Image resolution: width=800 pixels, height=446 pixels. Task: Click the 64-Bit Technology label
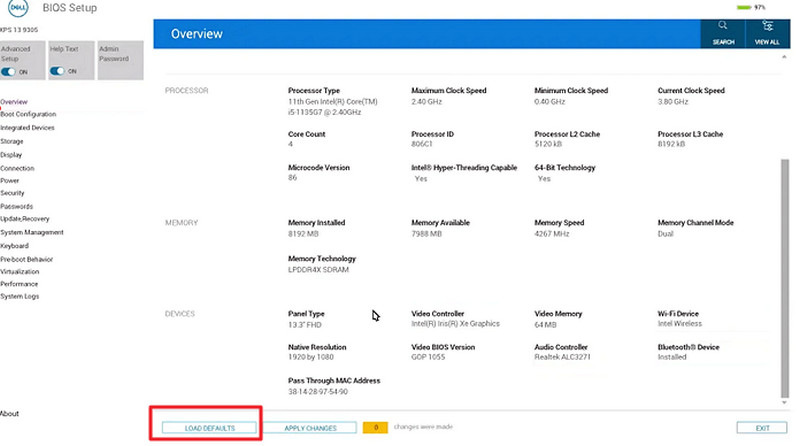tap(565, 167)
